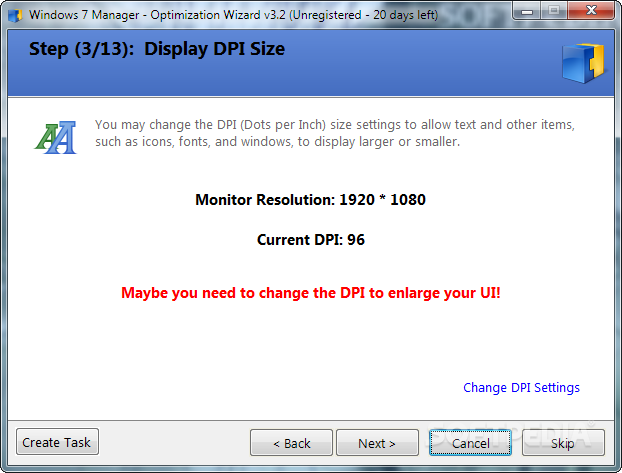This screenshot has height=473, width=622.
Task: Click the disabled maximize window button
Action: coord(554,11)
